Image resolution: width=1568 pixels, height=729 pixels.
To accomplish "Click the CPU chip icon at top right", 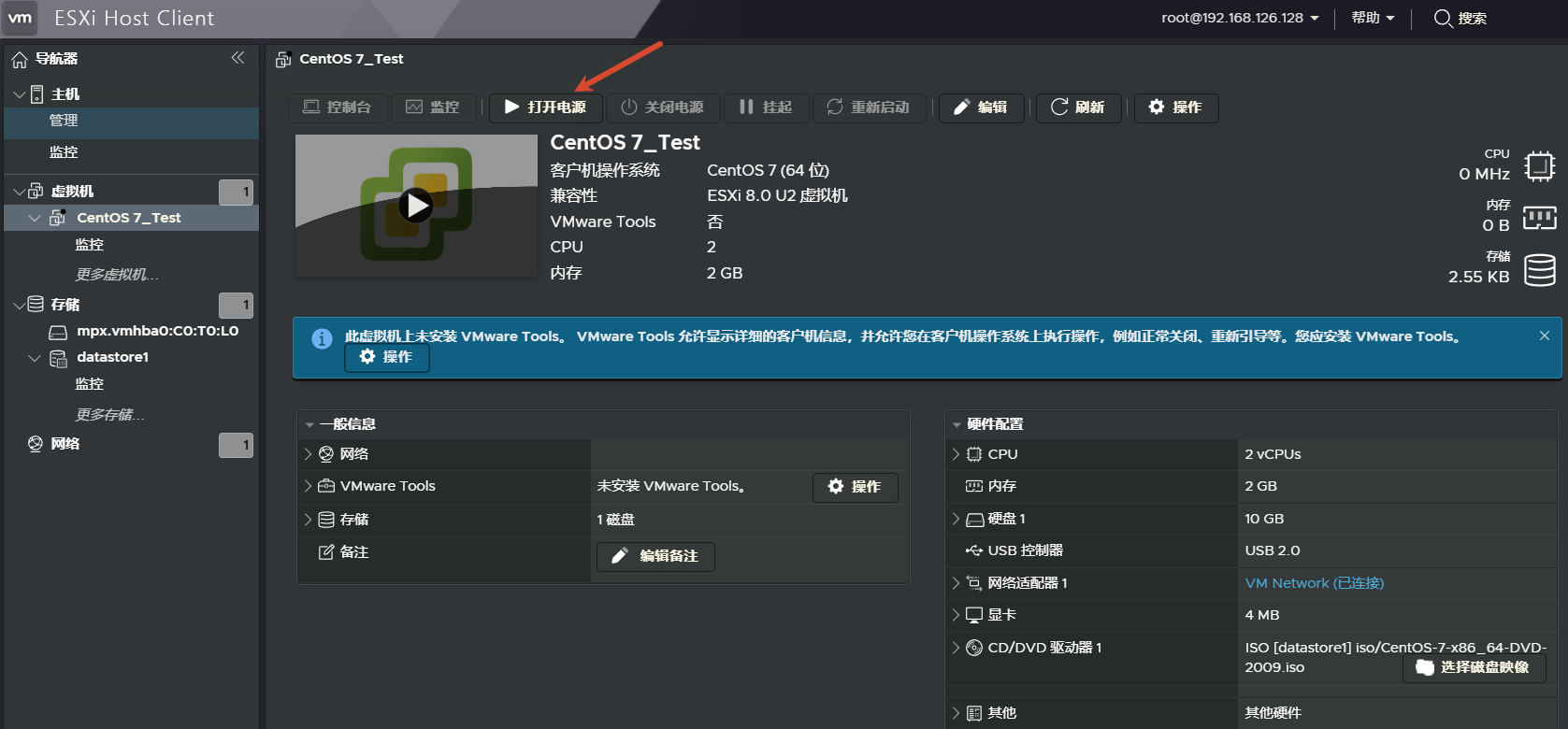I will tap(1539, 166).
